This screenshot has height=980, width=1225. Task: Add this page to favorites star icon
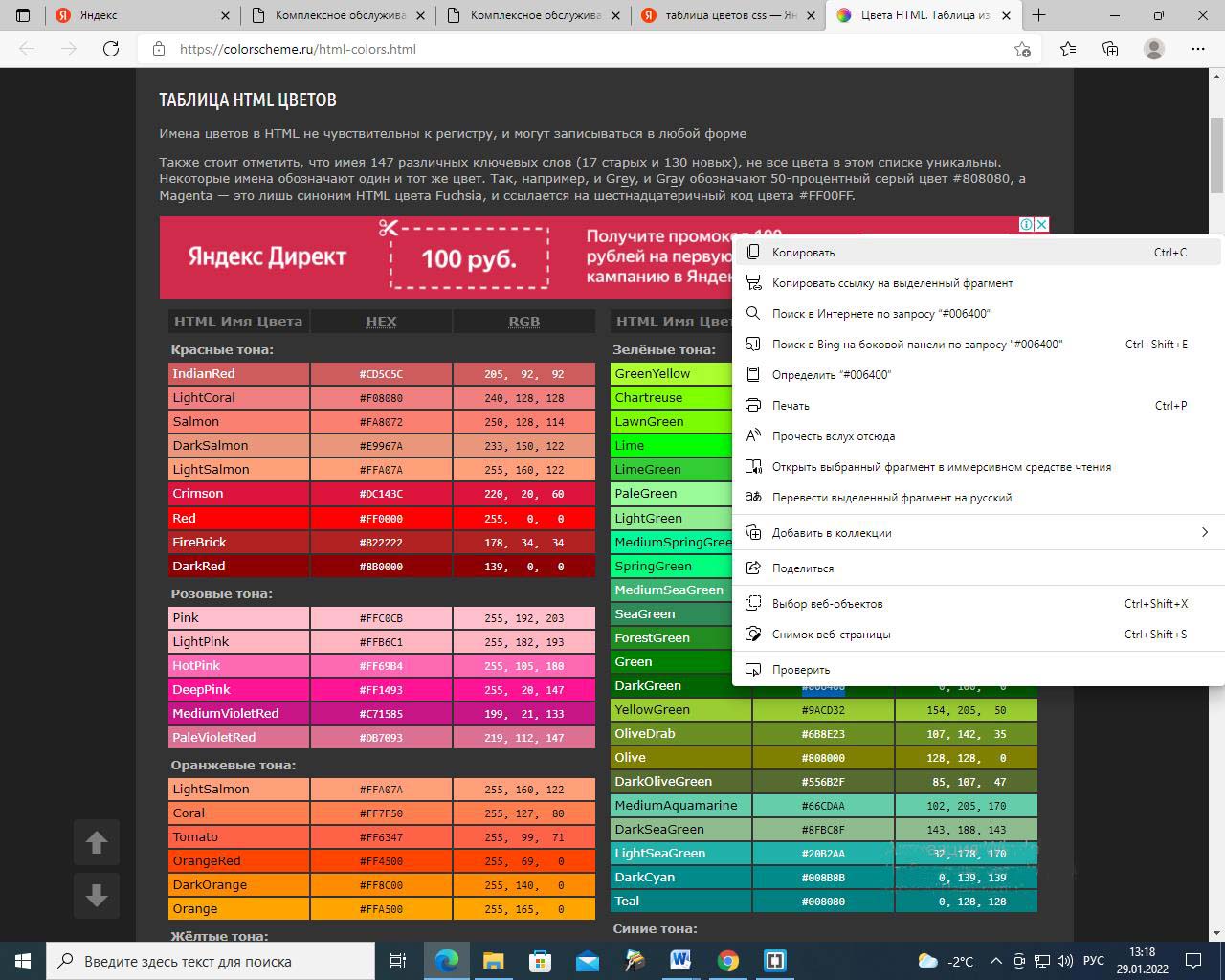point(1022,49)
